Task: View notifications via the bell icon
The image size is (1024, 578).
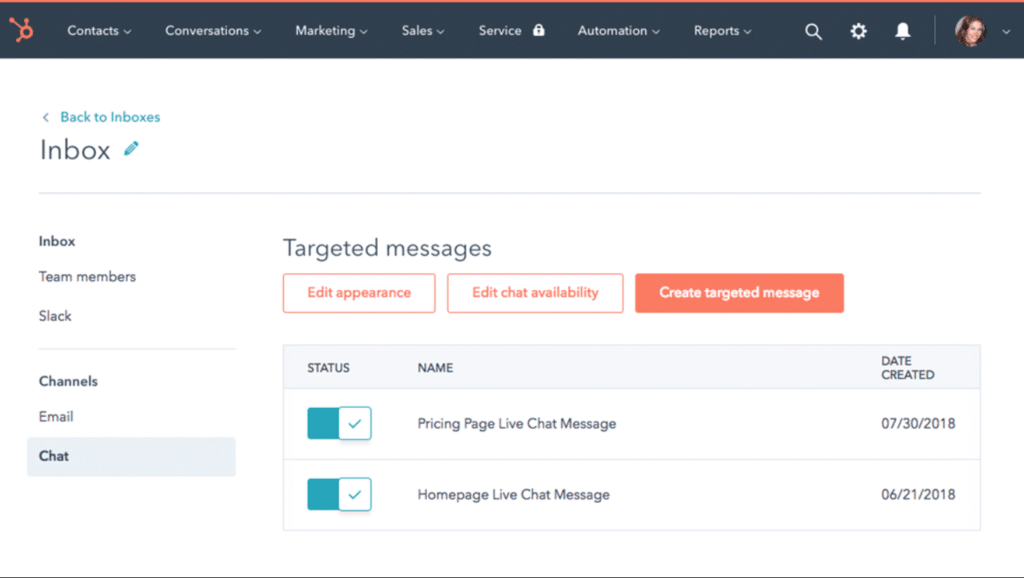Action: 902,31
